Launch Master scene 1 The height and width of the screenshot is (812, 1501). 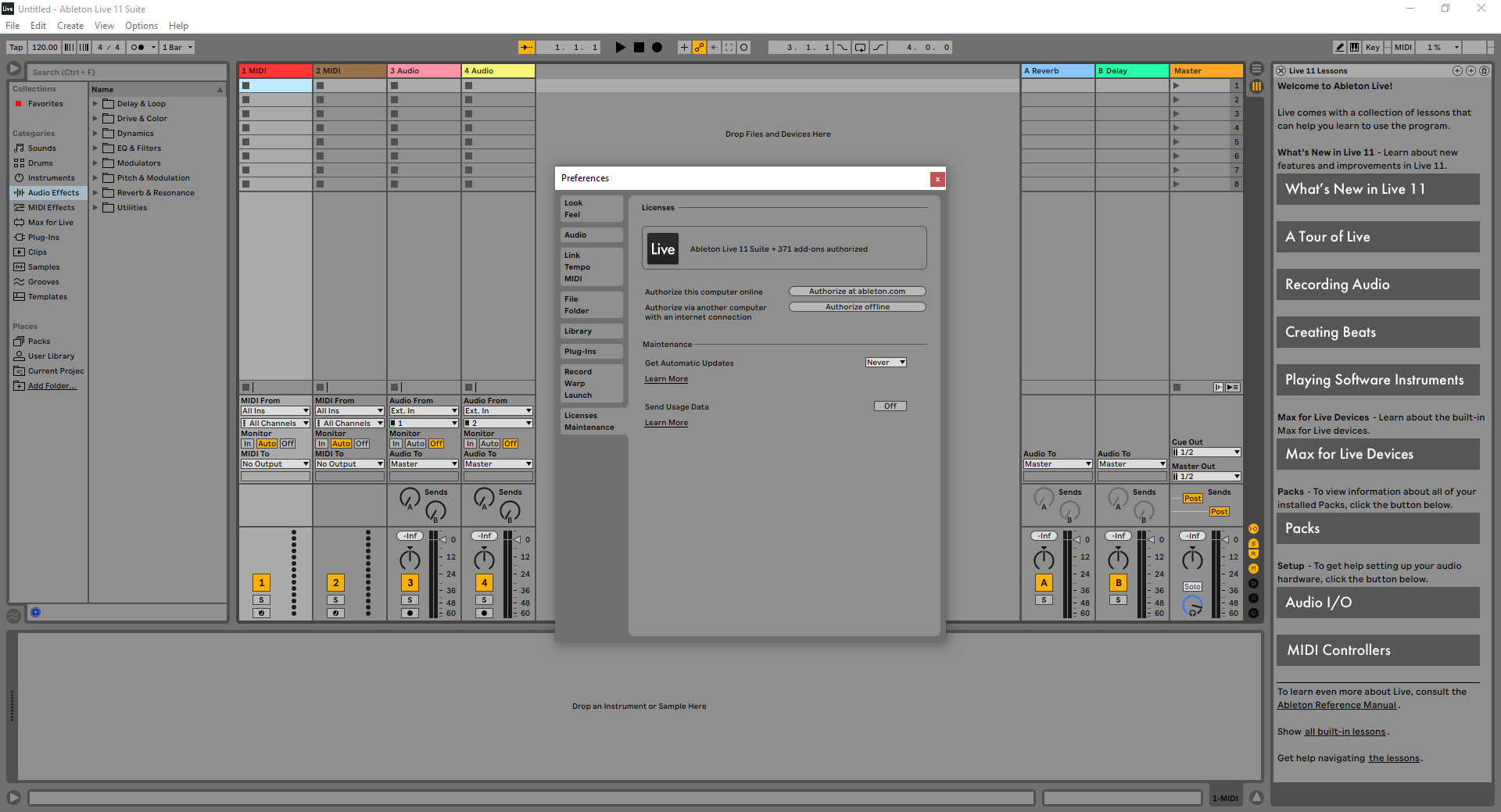tap(1177, 86)
